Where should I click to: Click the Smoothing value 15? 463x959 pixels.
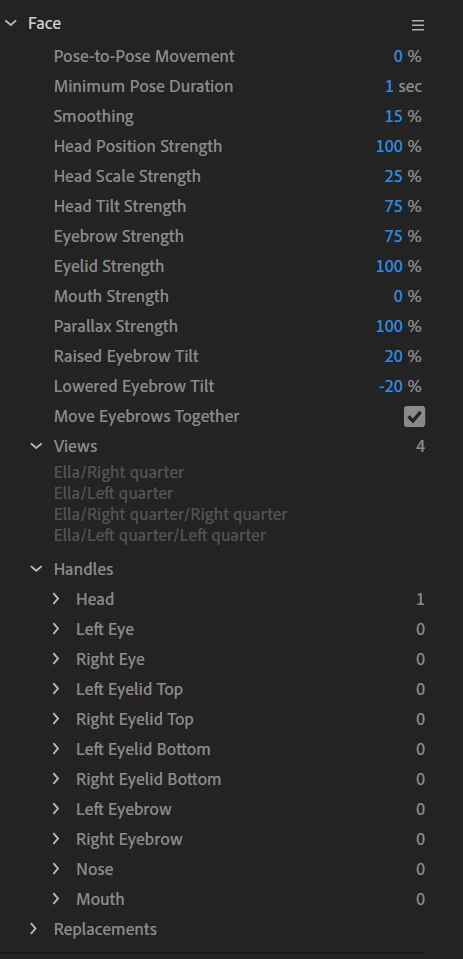pos(393,116)
